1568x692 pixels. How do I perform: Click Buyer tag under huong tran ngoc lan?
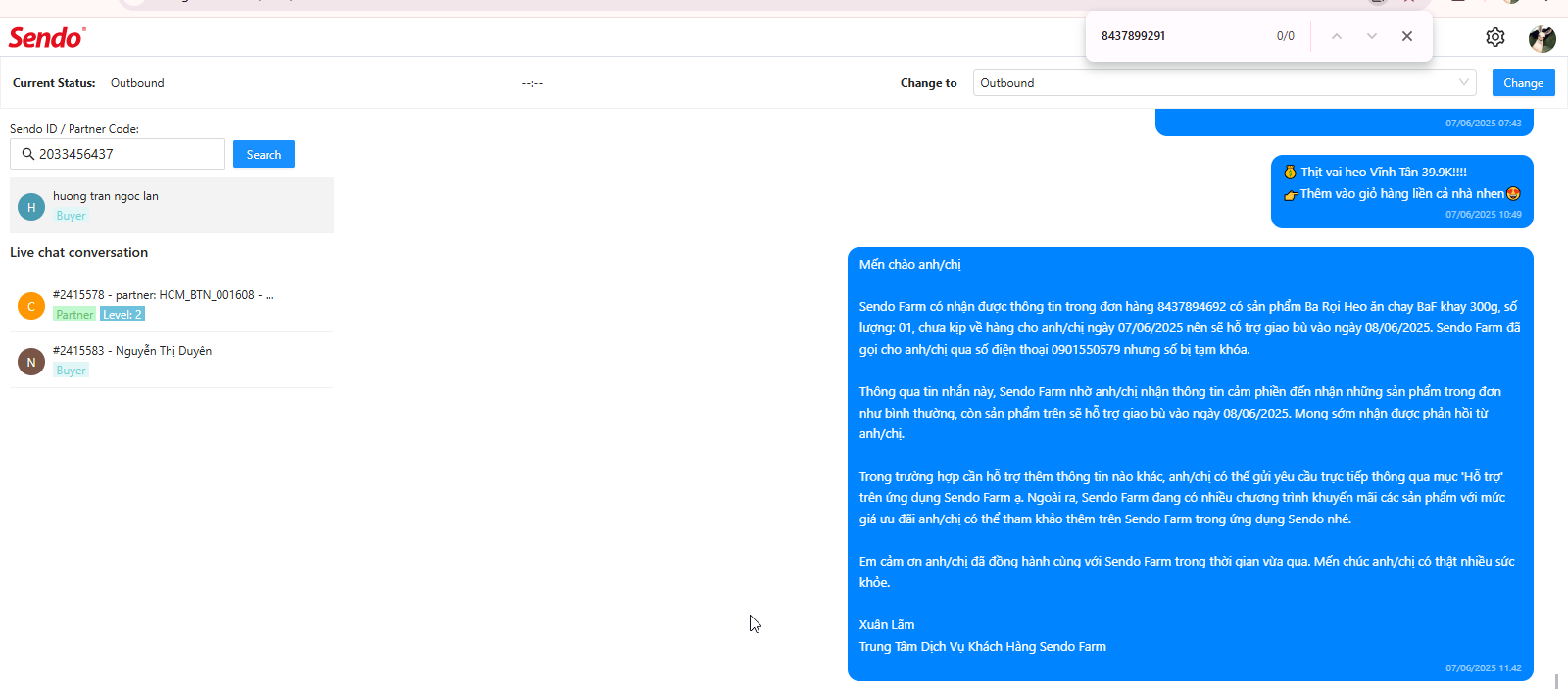coord(71,216)
